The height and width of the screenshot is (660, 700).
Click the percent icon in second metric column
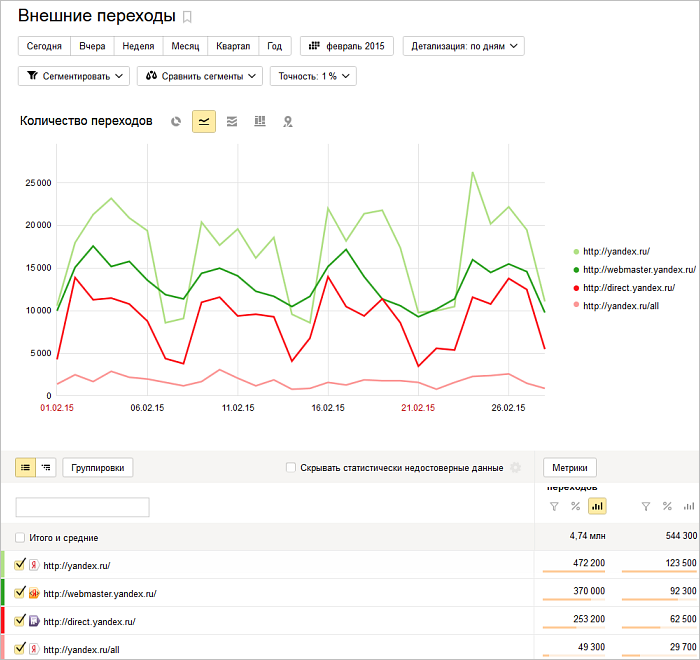pos(667,506)
